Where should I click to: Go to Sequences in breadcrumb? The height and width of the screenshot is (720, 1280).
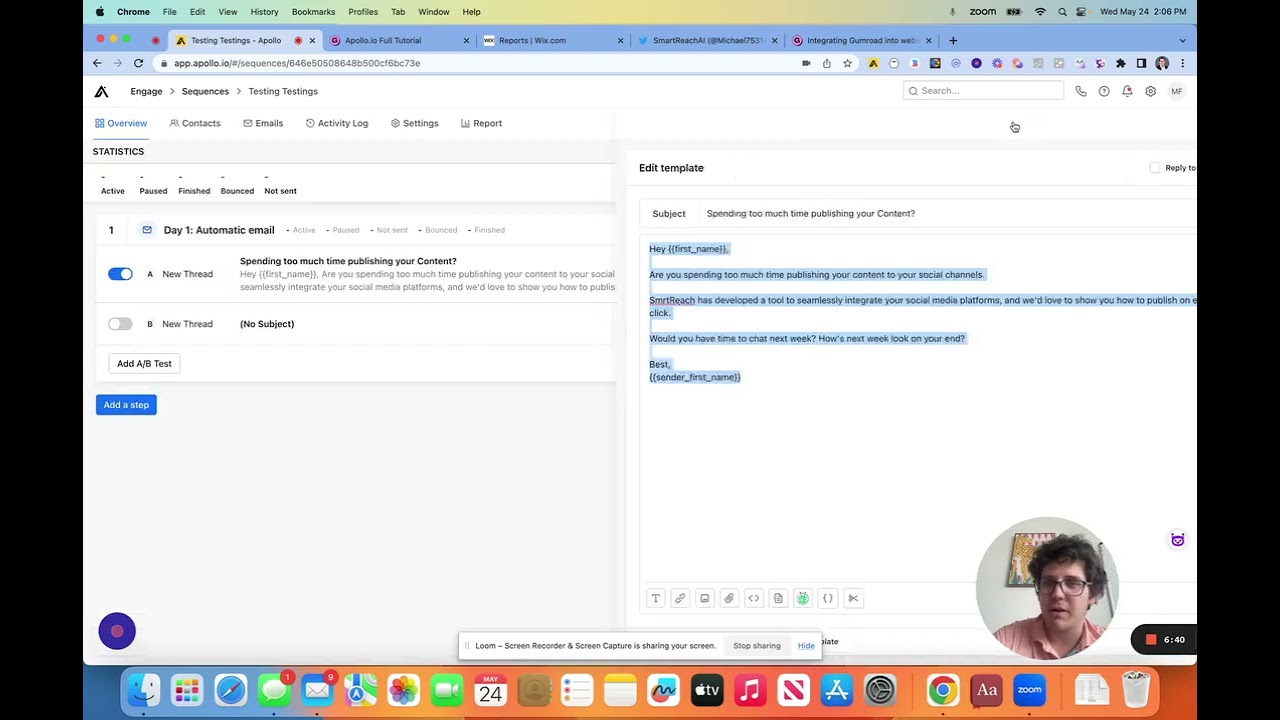click(x=205, y=91)
